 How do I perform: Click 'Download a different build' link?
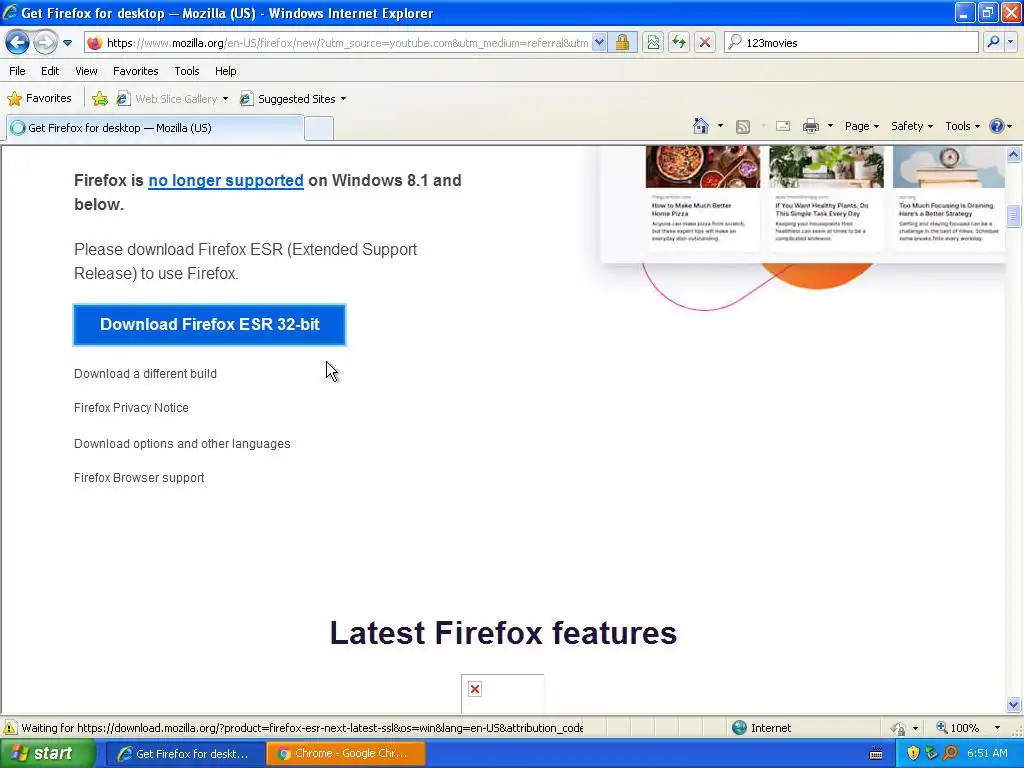pos(145,374)
